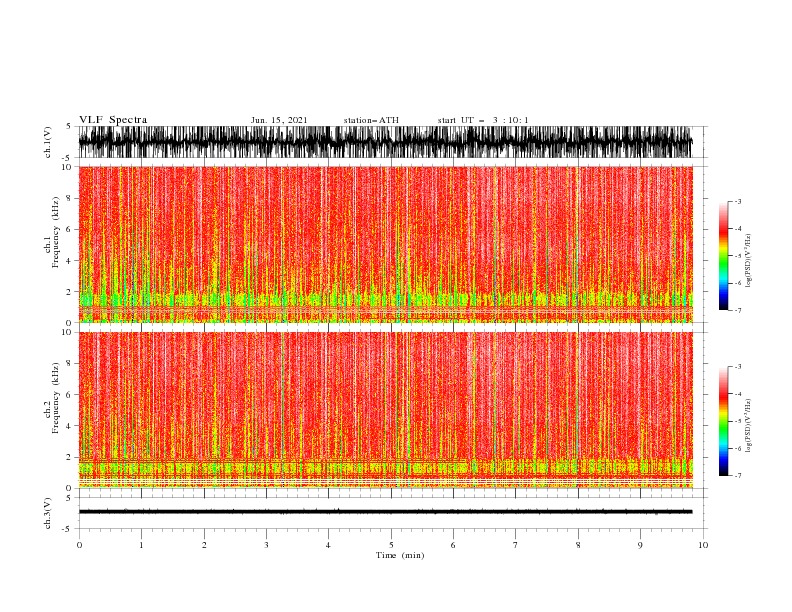792x612 pixels.
Task: Select the date "Jun. 15, 2021"
Action: (x=279, y=120)
